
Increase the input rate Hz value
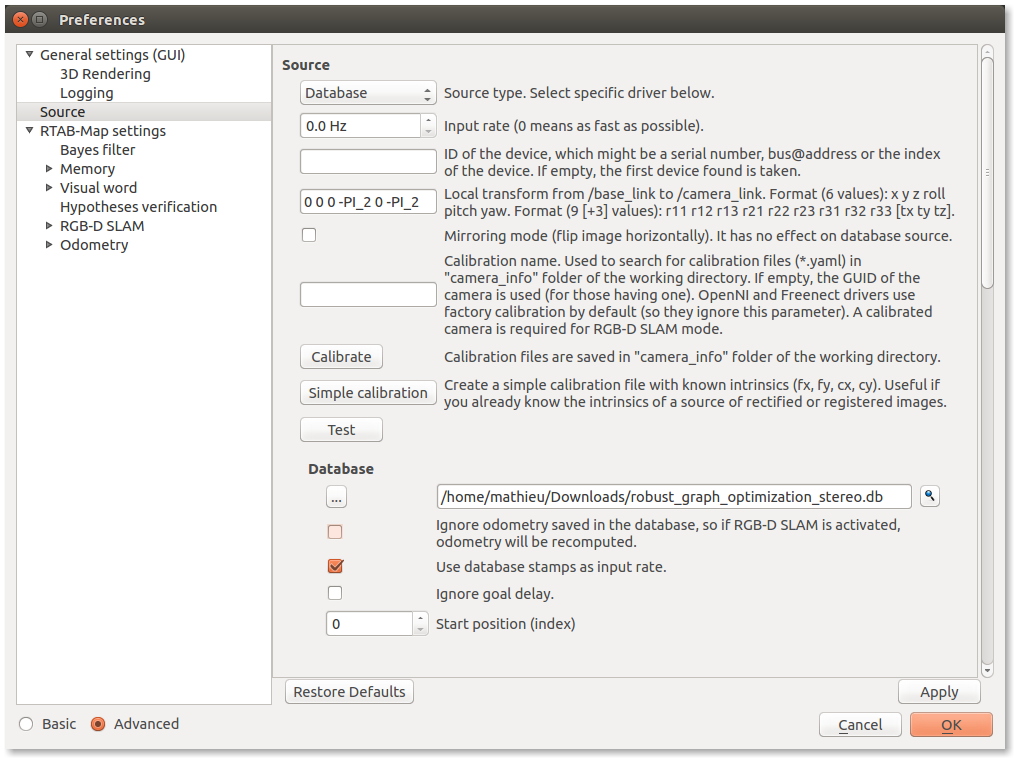click(428, 120)
